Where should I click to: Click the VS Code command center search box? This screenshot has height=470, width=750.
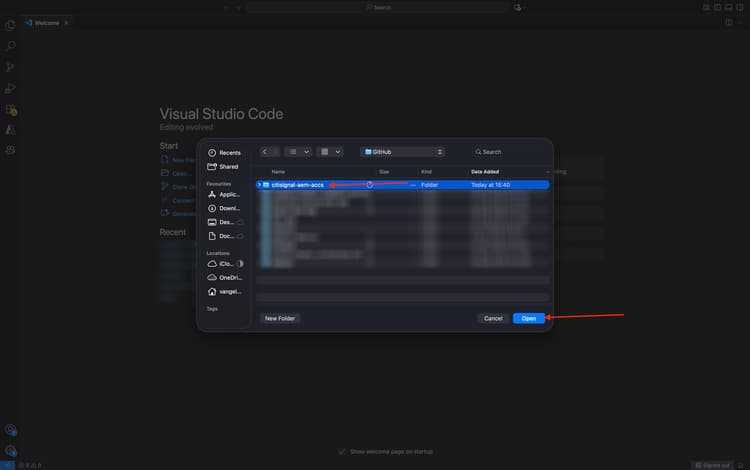click(378, 7)
